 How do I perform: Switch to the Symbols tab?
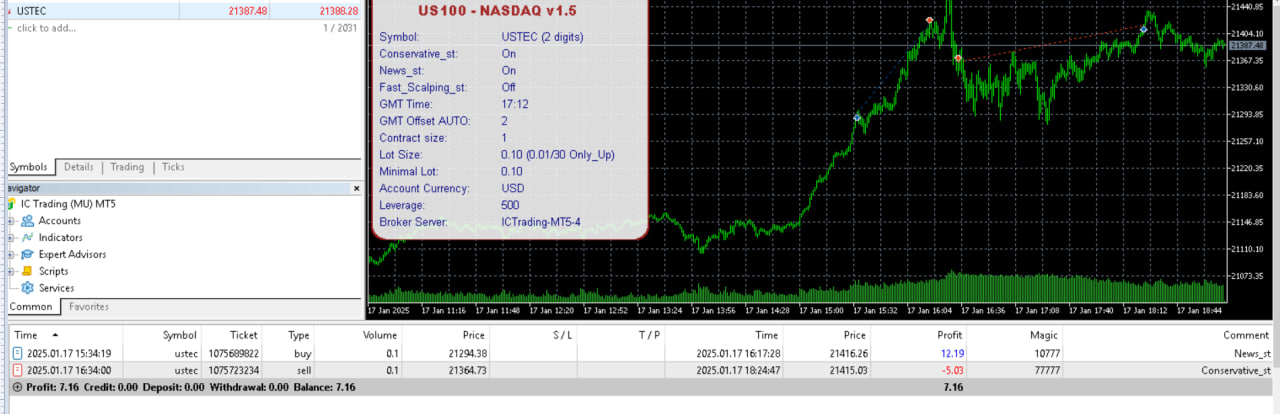point(29,167)
